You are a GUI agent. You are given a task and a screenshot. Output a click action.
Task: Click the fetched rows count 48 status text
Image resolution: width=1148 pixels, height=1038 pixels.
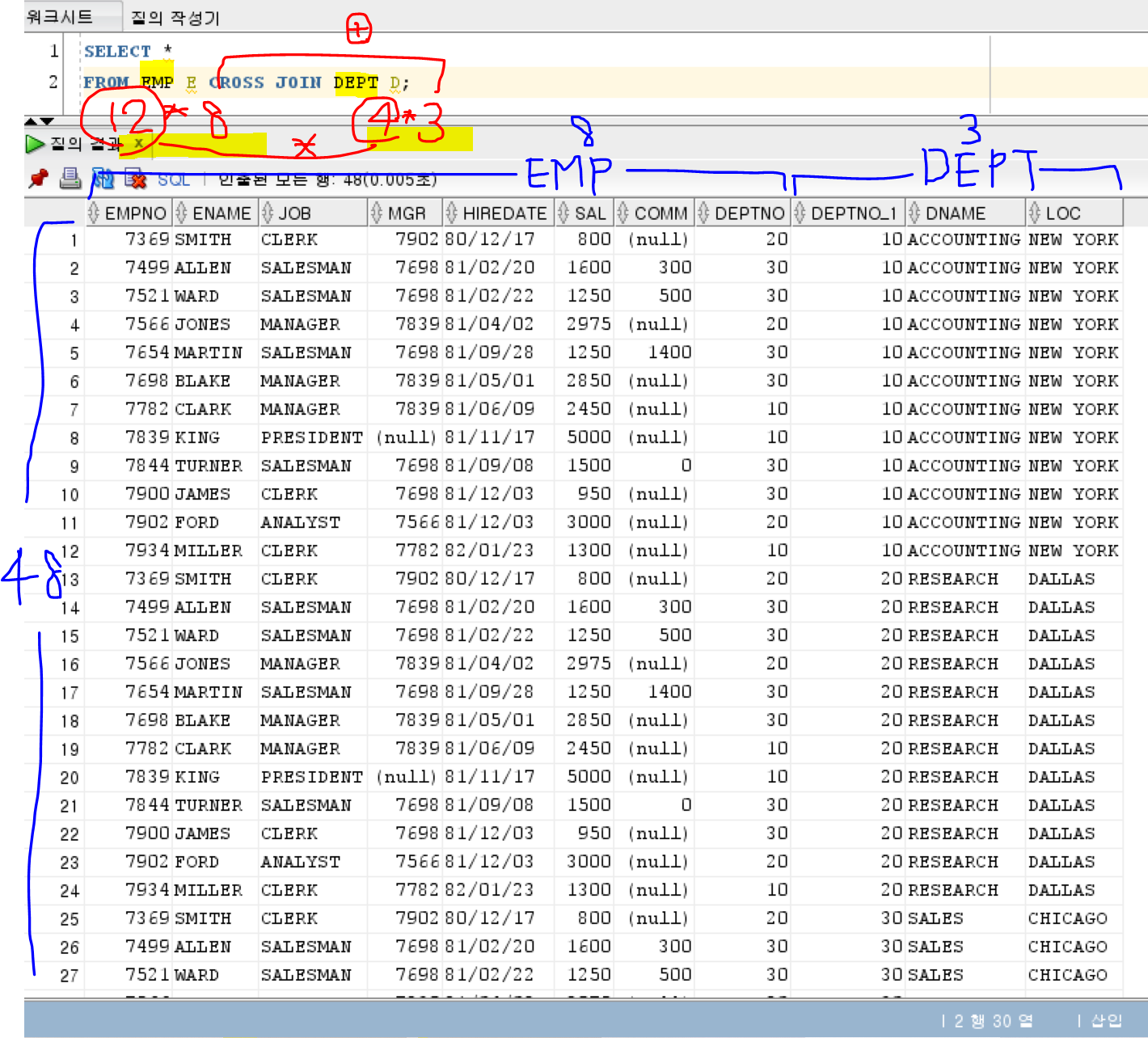coord(328,179)
